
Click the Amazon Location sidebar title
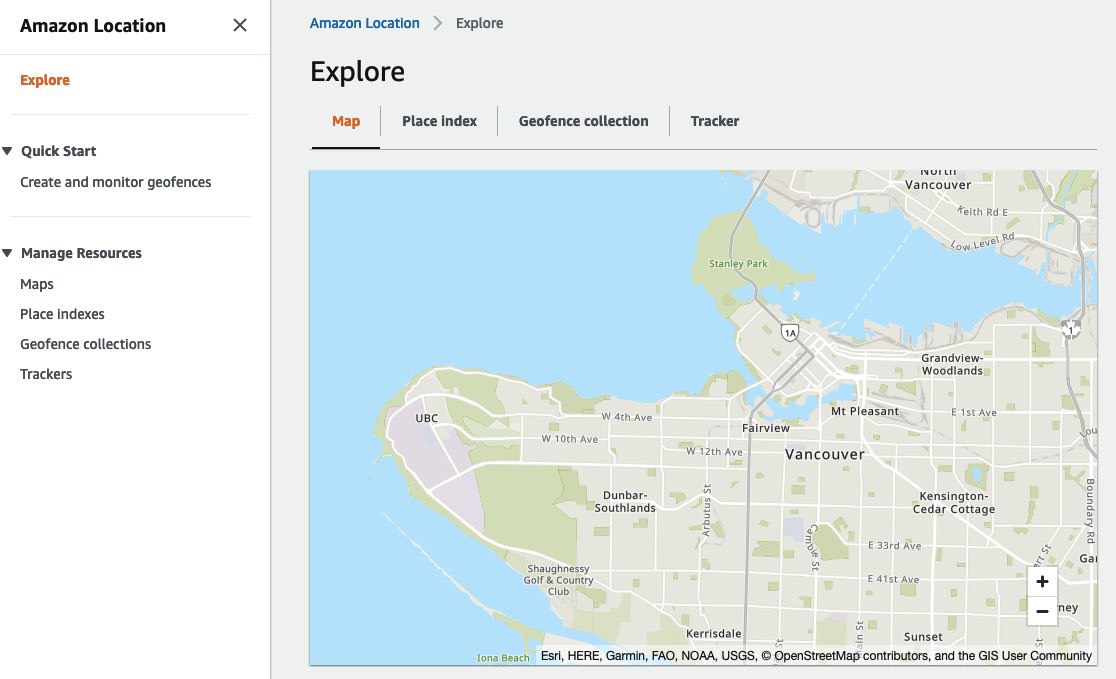coord(93,26)
